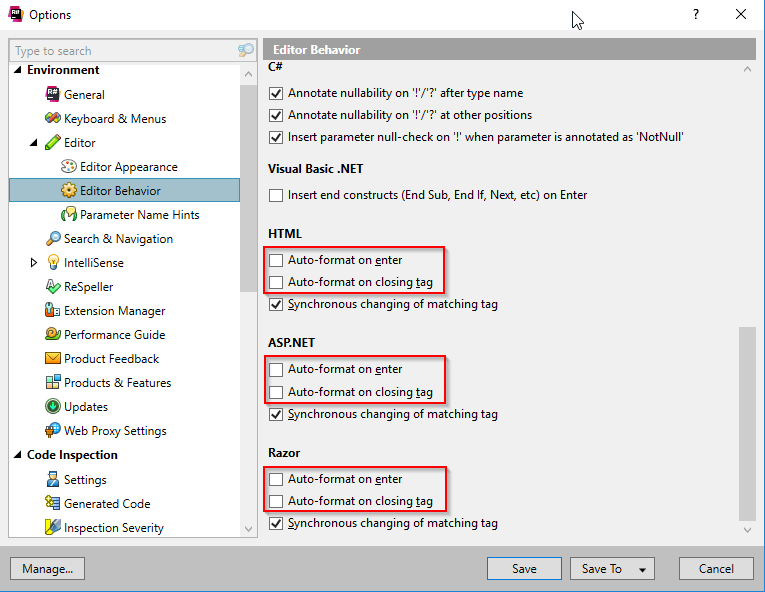Select Search & Navigation tree item
The image size is (765, 592).
pos(119,239)
